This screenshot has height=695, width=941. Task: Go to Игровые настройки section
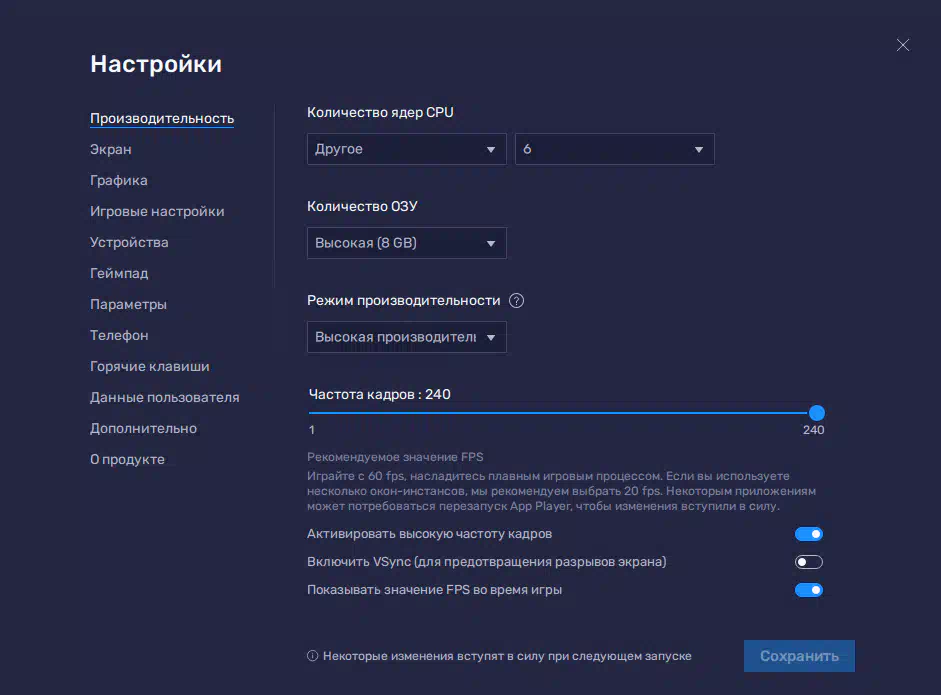tap(157, 211)
